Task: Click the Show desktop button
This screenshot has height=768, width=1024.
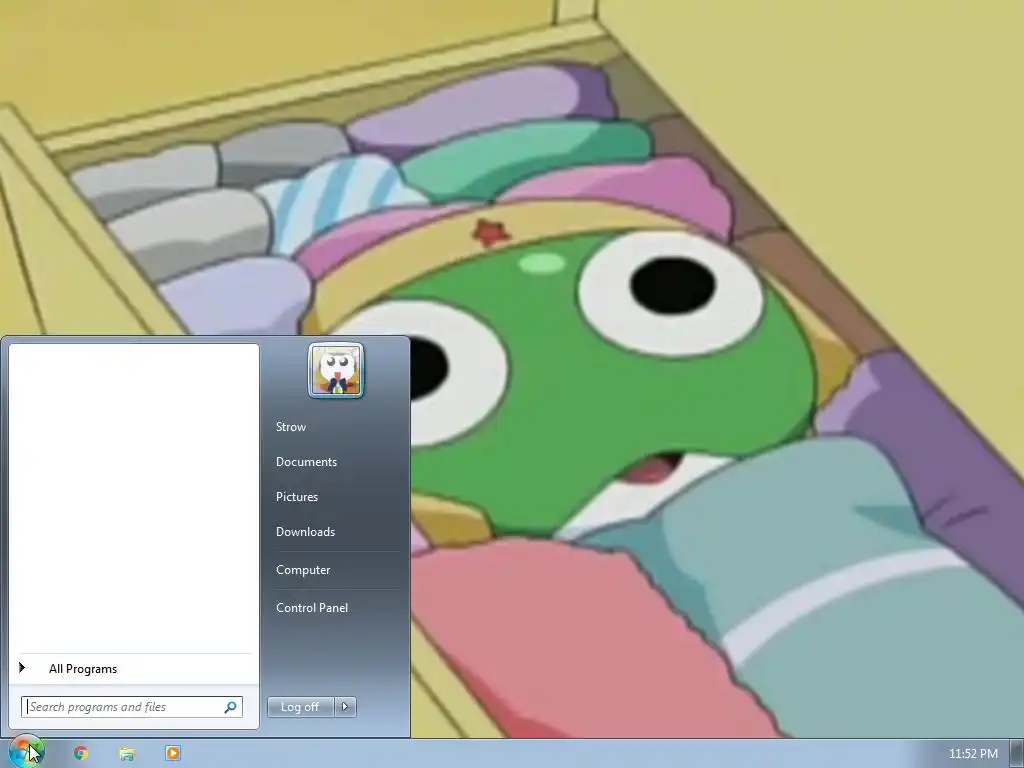Action: 1016,754
